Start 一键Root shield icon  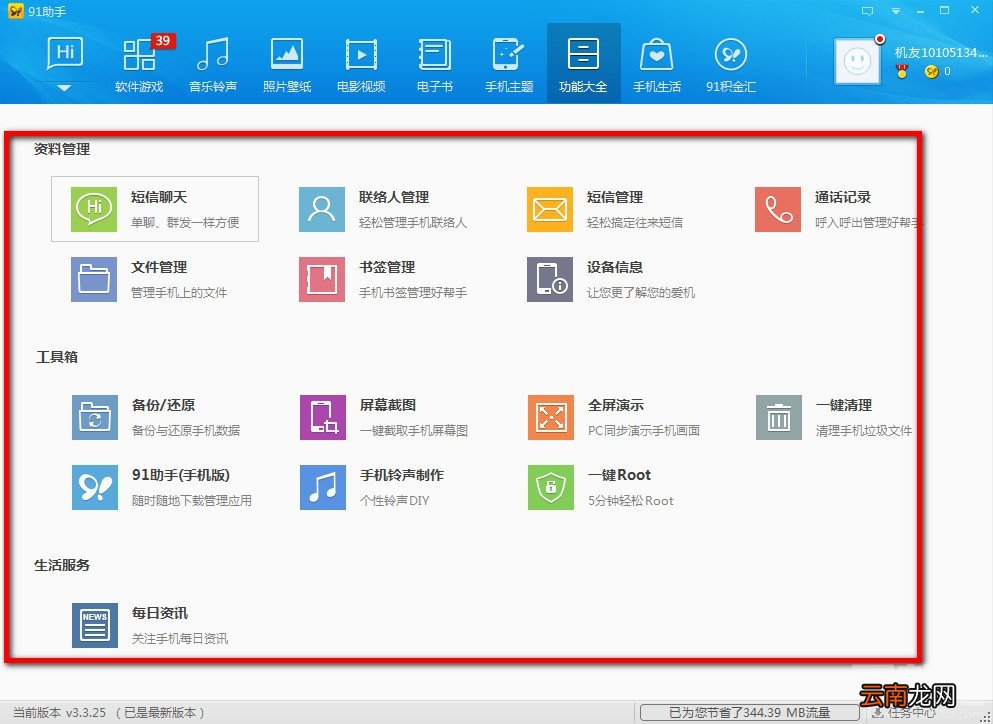pos(551,487)
